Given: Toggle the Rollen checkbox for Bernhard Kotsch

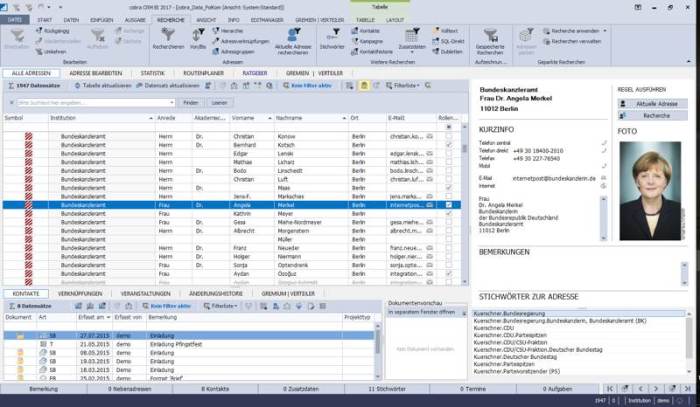Looking at the screenshot, I should click(x=448, y=145).
